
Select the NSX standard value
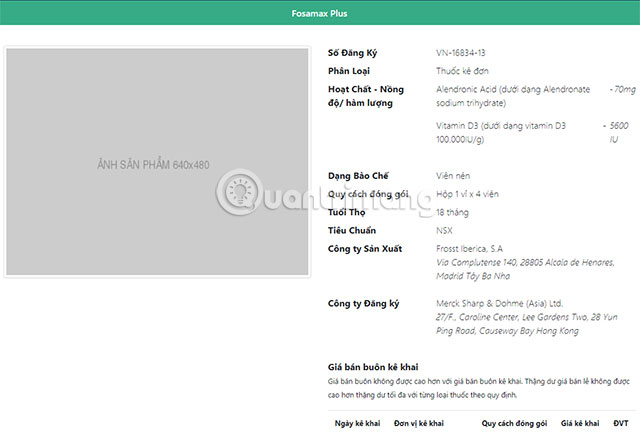point(444,231)
